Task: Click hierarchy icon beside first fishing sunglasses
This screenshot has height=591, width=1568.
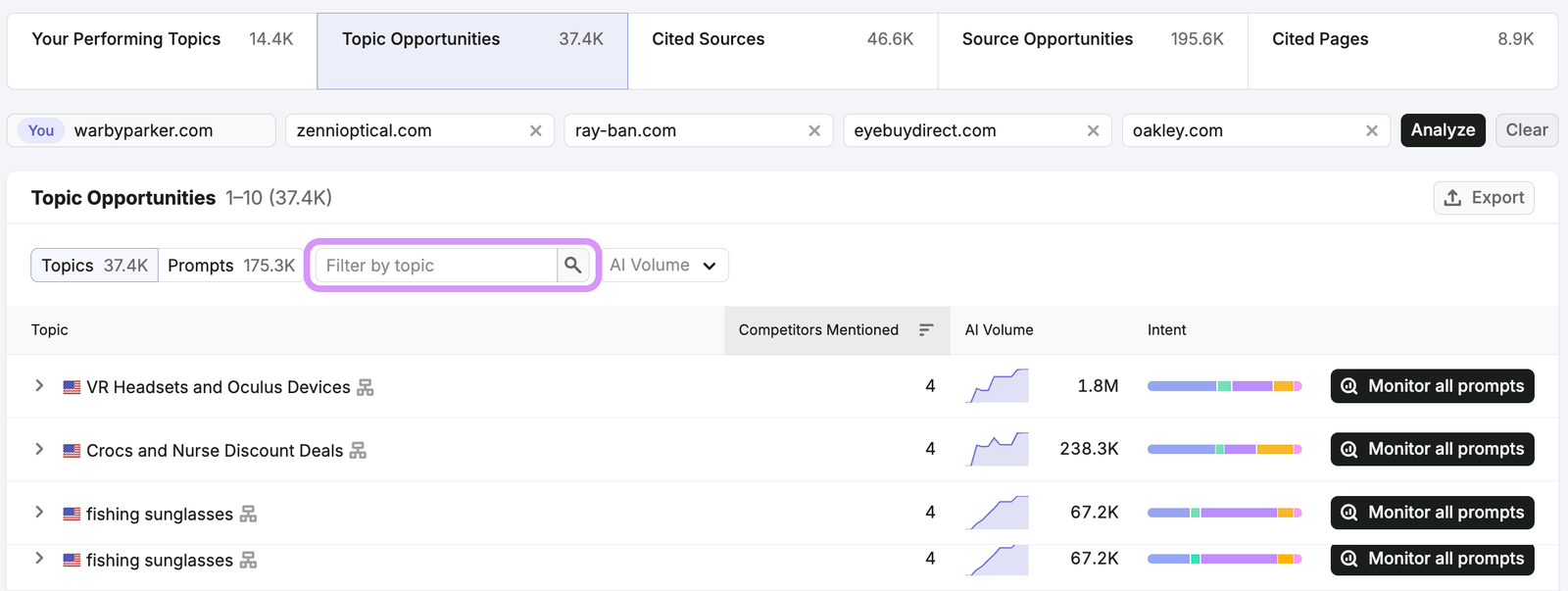Action: (x=248, y=514)
